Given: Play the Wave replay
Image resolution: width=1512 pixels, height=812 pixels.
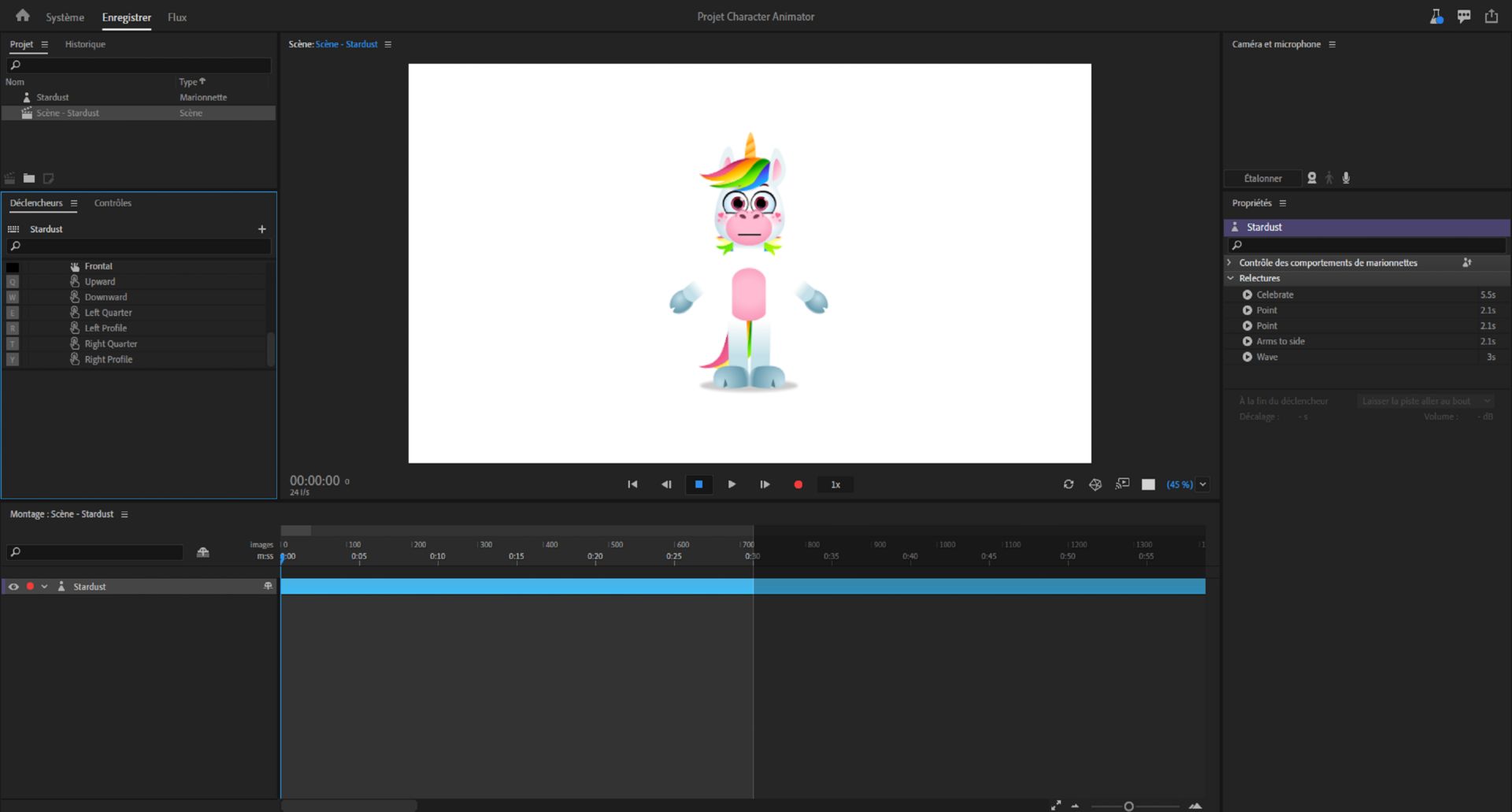Looking at the screenshot, I should [1247, 357].
